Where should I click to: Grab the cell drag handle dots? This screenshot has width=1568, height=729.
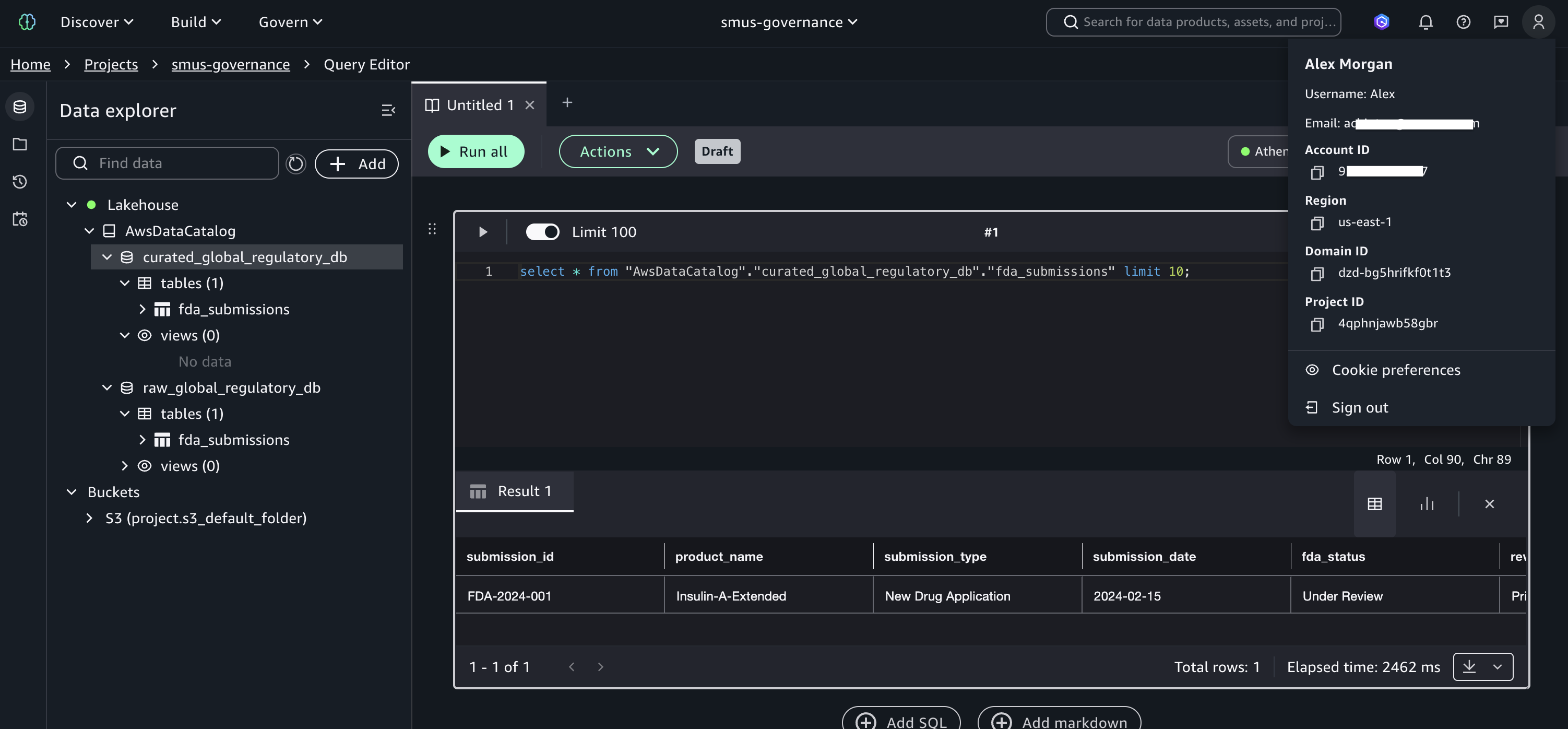point(432,229)
